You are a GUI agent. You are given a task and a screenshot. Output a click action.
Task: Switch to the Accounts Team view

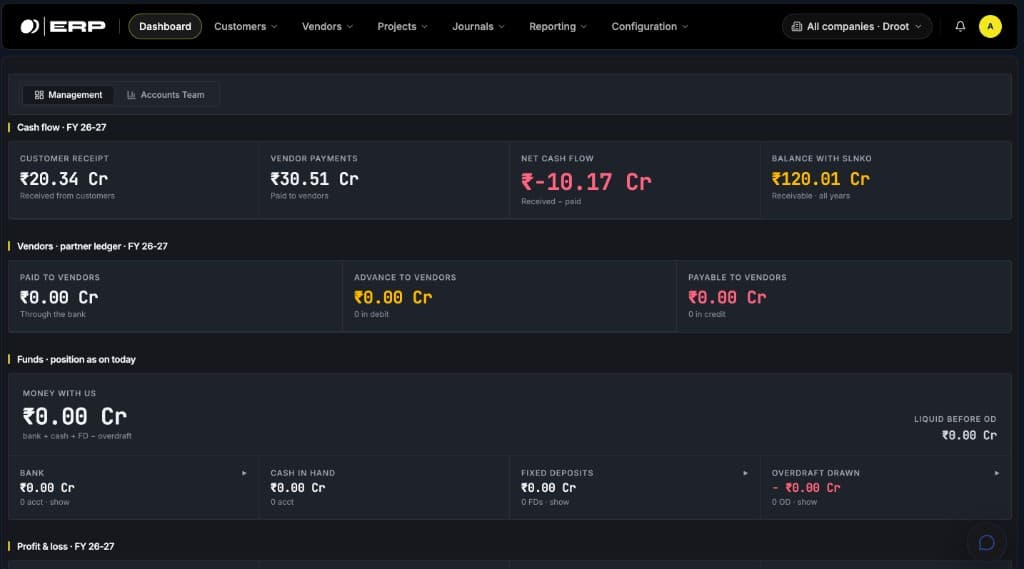[x=166, y=95]
